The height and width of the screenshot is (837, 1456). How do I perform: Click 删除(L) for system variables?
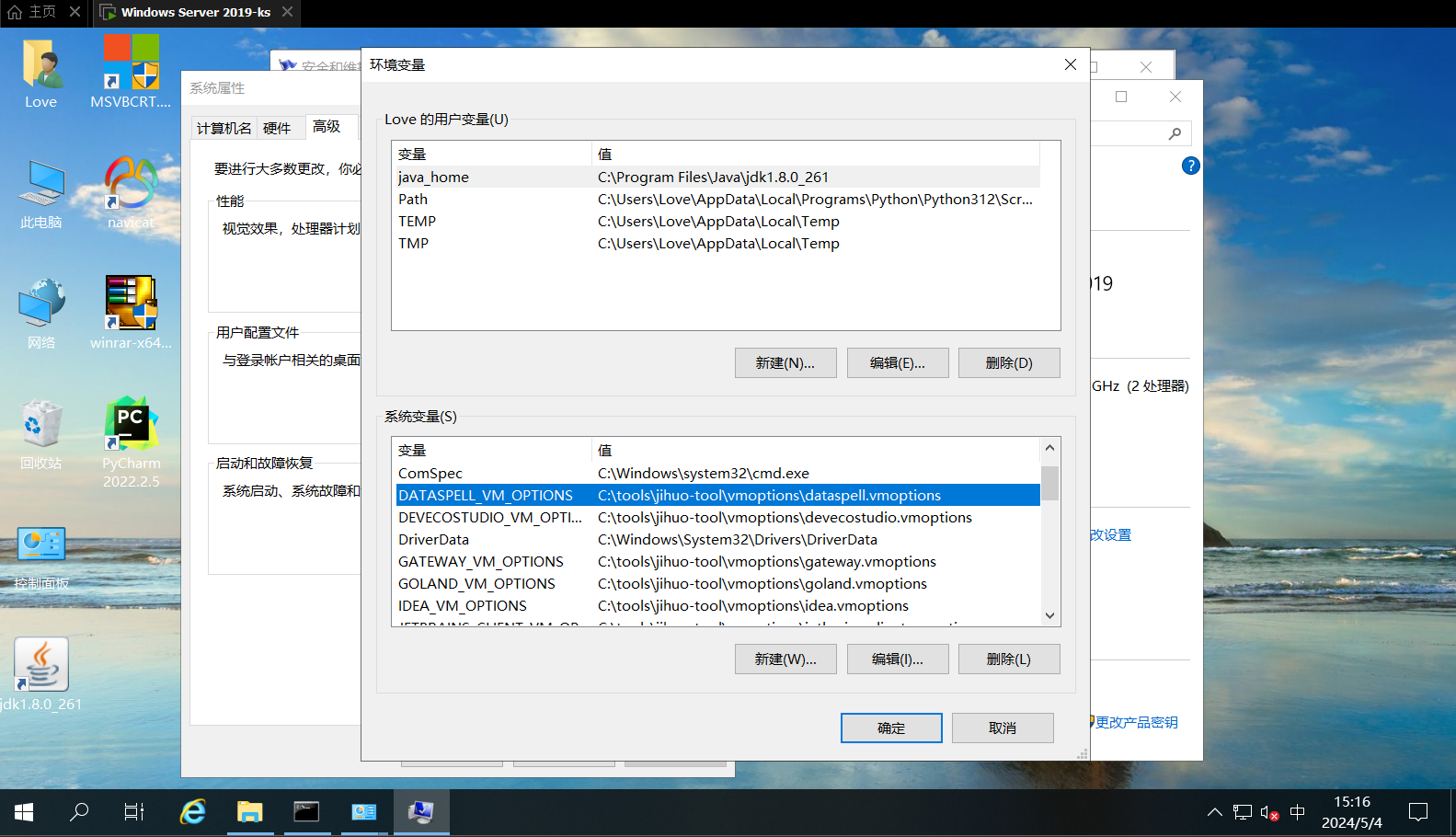tap(1009, 659)
